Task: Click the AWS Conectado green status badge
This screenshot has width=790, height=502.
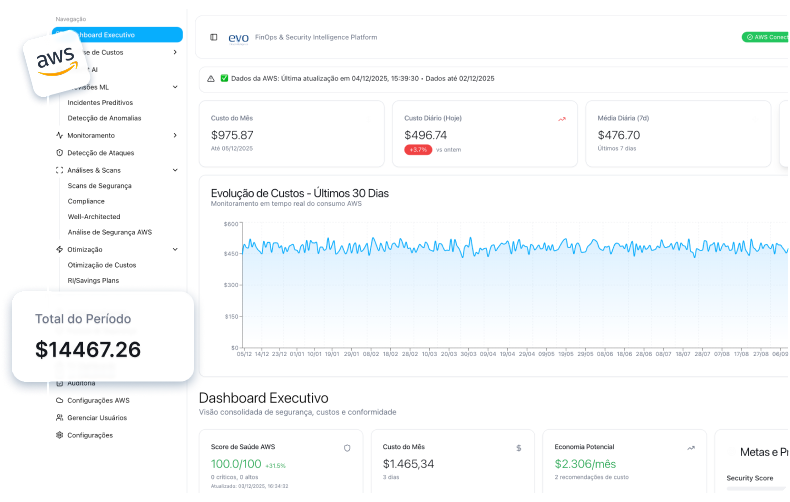Action: tap(766, 37)
